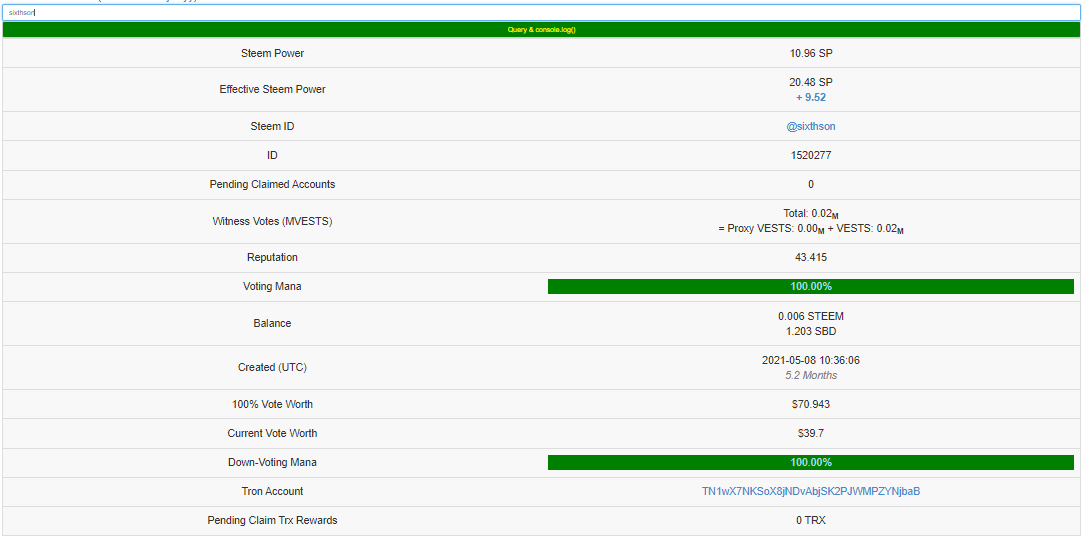Image resolution: width=1082 pixels, height=543 pixels.
Task: Select the 1.203 SBD balance
Action: click(811, 331)
